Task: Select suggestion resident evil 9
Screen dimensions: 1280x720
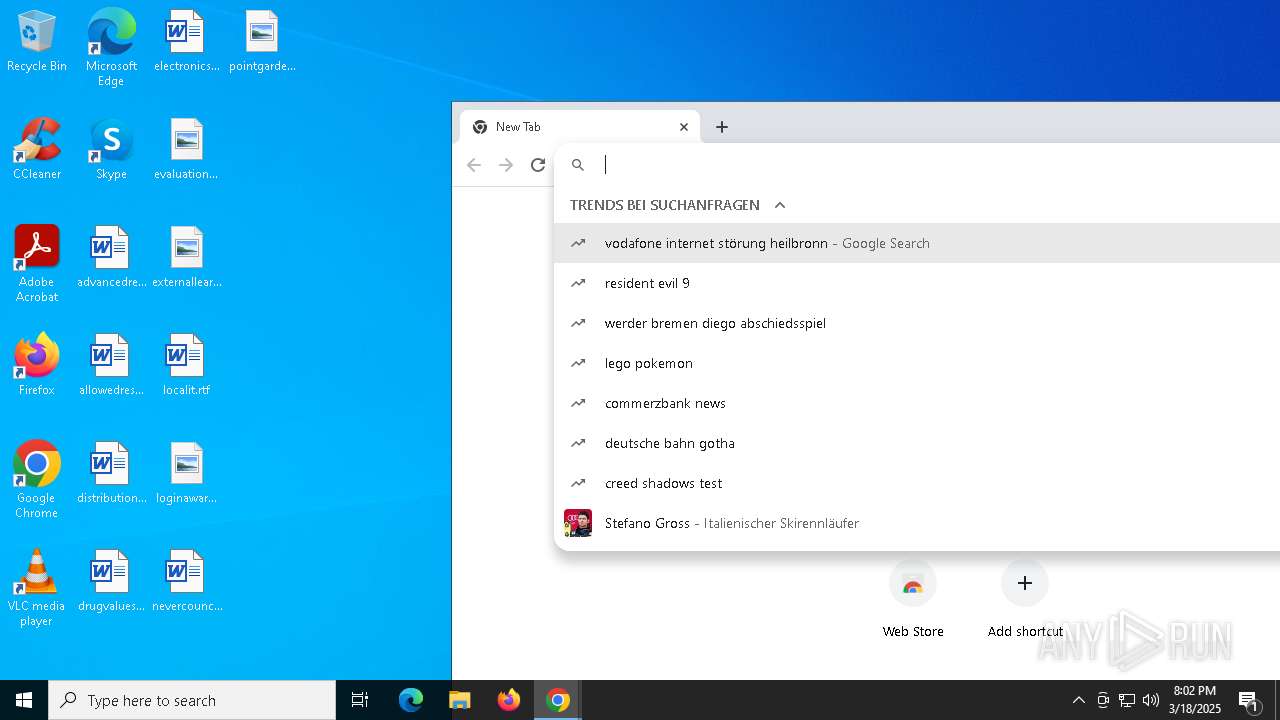Action: tap(917, 283)
